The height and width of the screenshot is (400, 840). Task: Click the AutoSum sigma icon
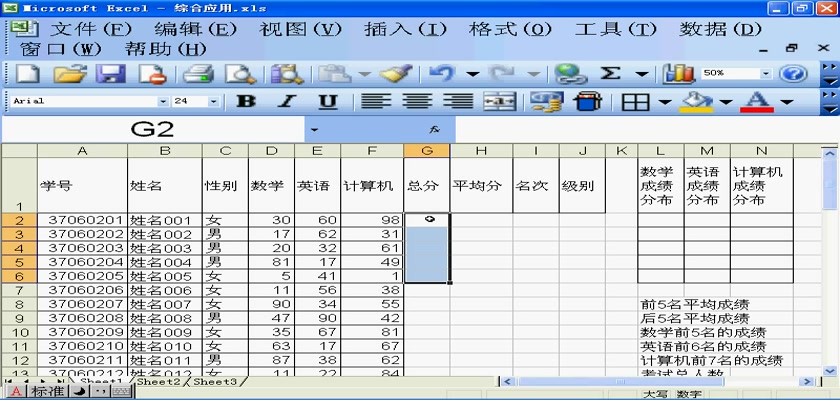(x=609, y=74)
